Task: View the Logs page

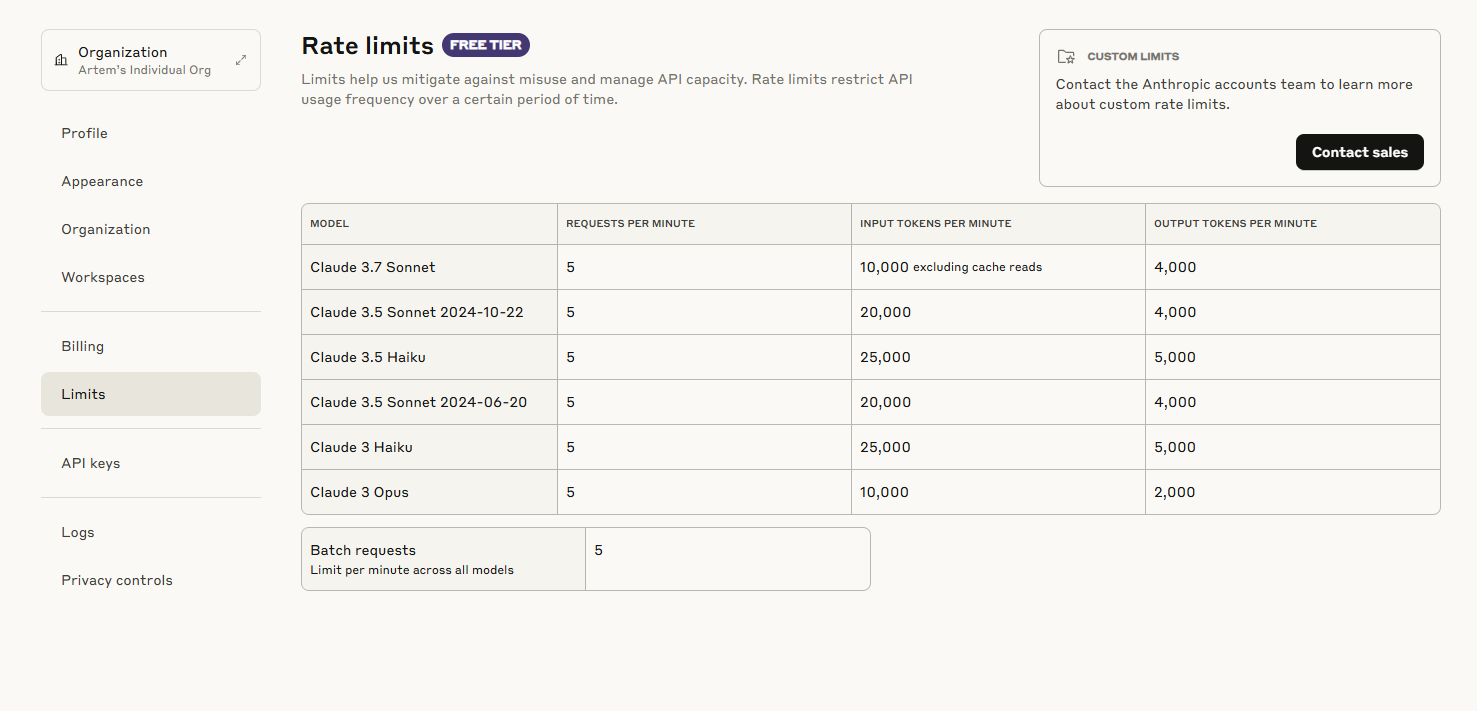Action: [x=78, y=532]
